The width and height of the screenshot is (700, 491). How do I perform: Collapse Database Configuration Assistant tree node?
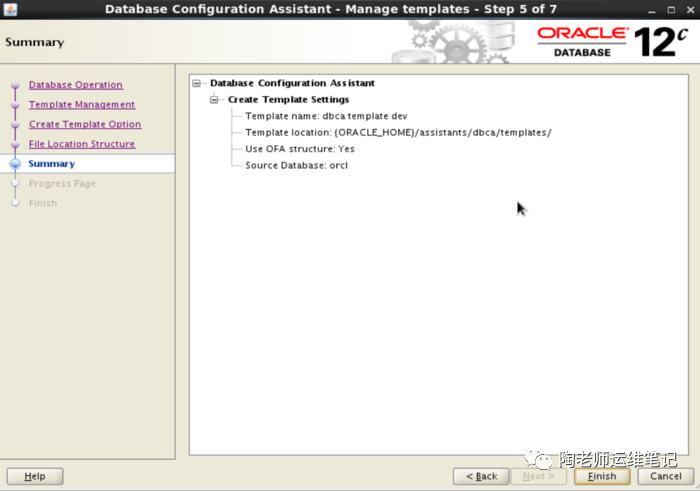(x=196, y=83)
